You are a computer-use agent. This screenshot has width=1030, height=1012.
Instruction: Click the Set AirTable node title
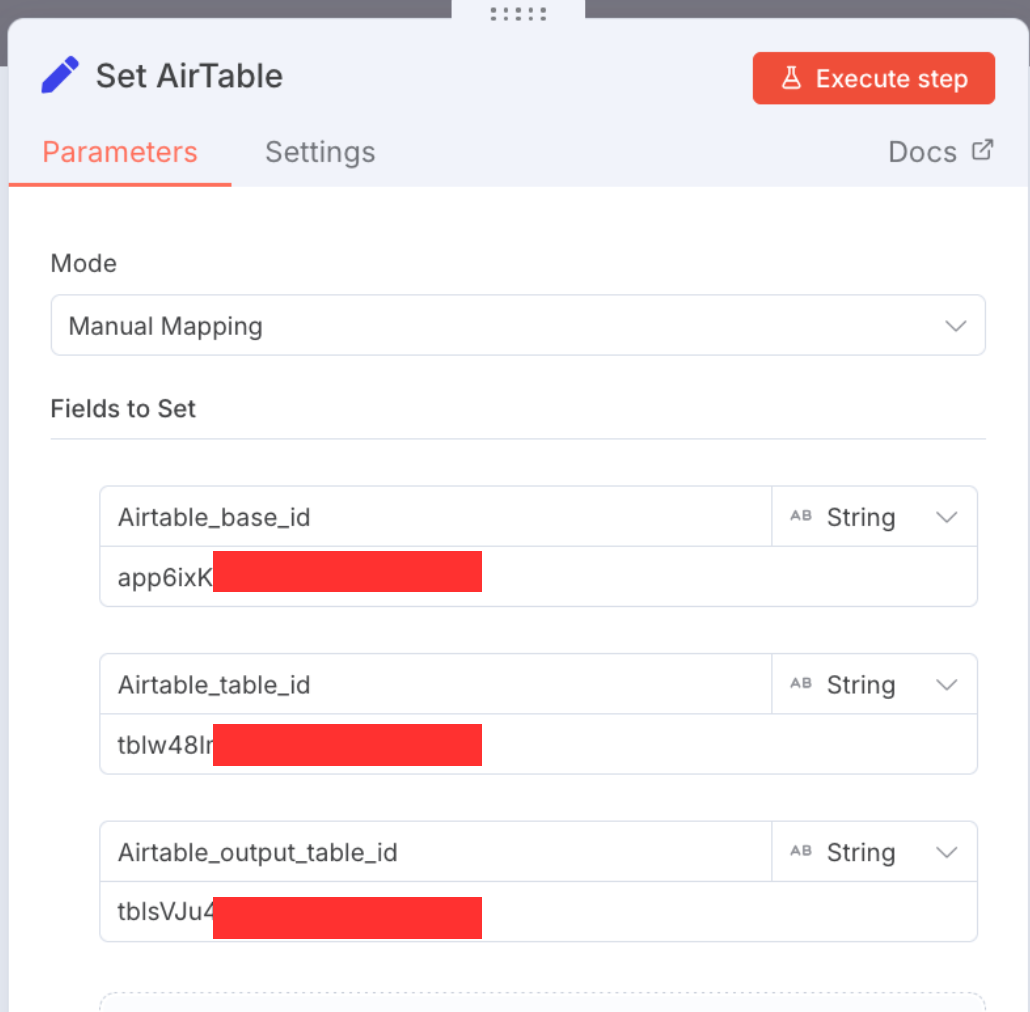pos(189,76)
